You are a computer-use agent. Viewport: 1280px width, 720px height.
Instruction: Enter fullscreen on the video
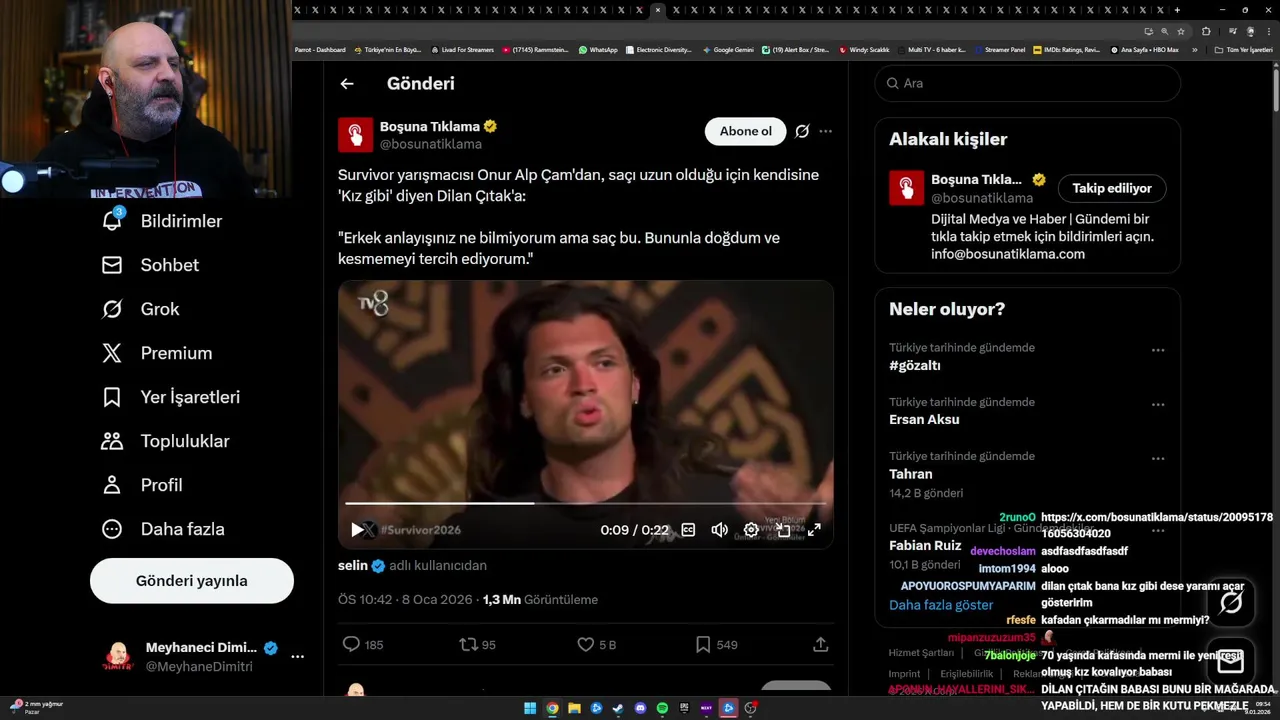(x=814, y=530)
